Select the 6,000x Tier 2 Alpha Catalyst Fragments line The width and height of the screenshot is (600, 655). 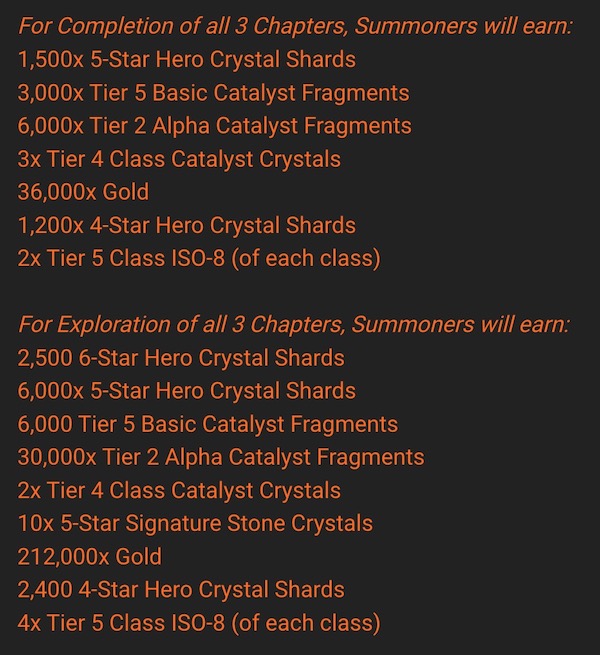pos(214,126)
